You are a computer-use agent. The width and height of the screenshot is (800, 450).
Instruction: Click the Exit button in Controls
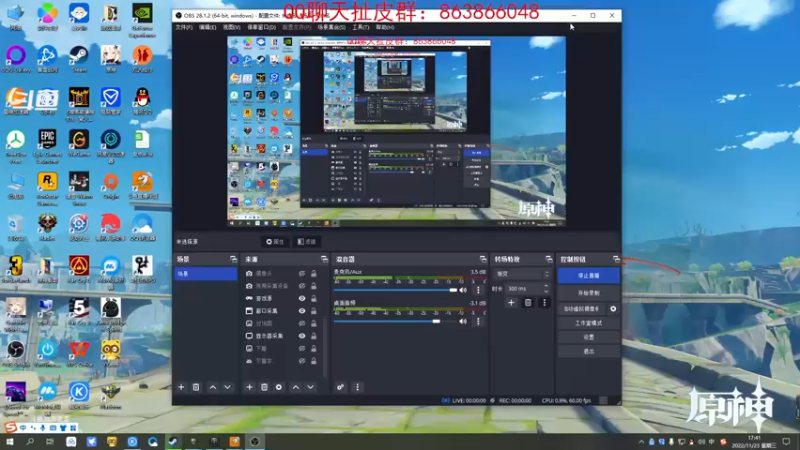pyautogui.click(x=589, y=352)
